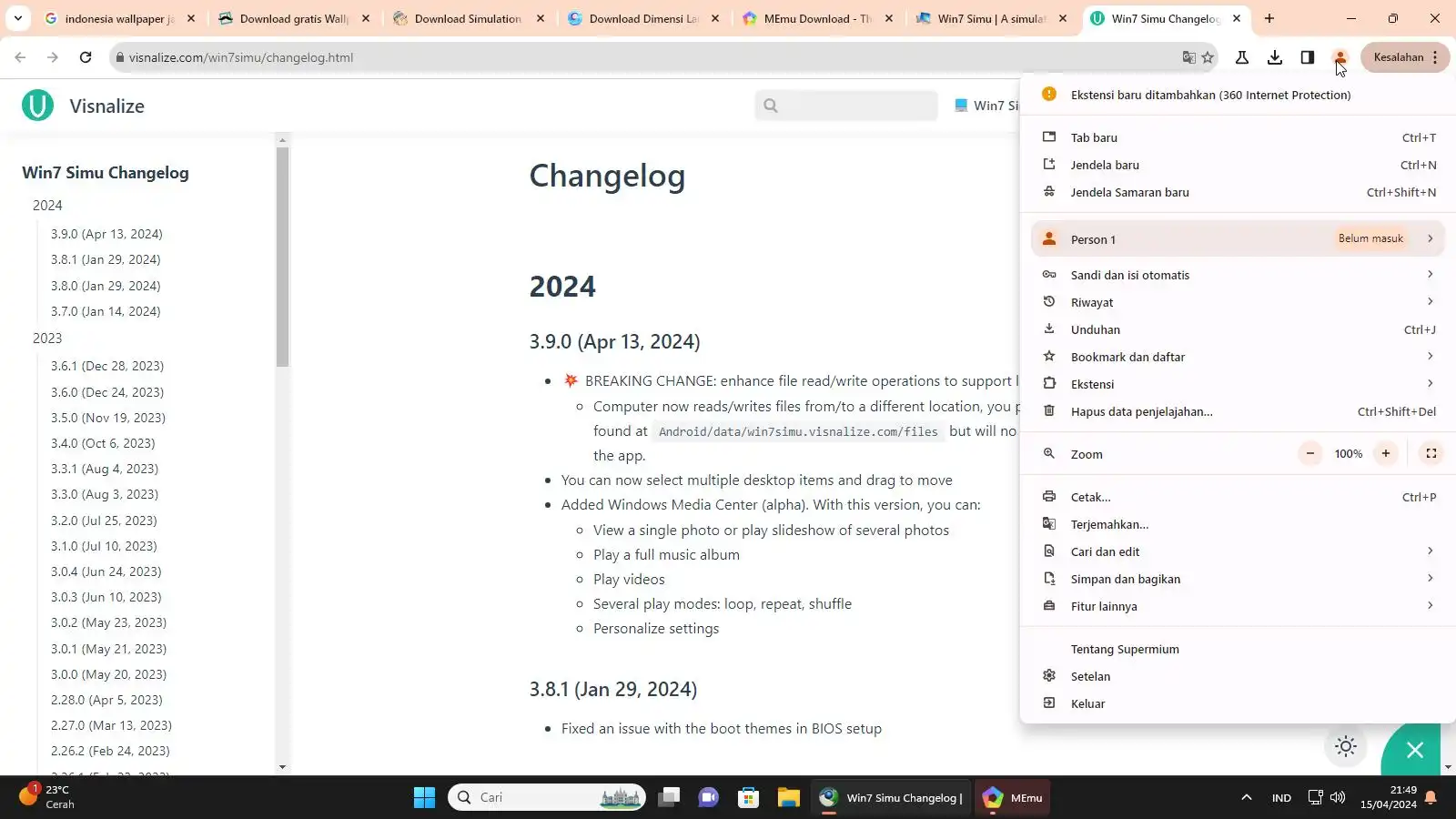
Task: Open 3.0.0 (May 20, 2023) sidebar link
Action: (108, 674)
